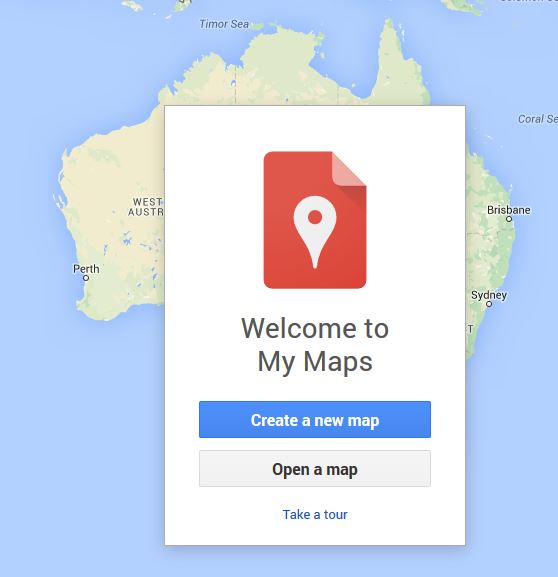558x577 pixels.
Task: Click the Coral Sea label on map
Action: click(x=538, y=119)
